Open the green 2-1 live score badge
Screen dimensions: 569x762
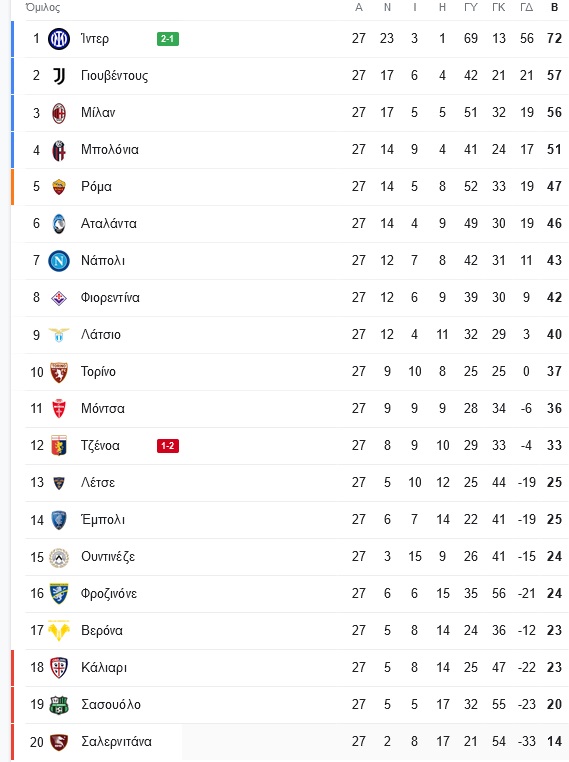click(x=168, y=39)
